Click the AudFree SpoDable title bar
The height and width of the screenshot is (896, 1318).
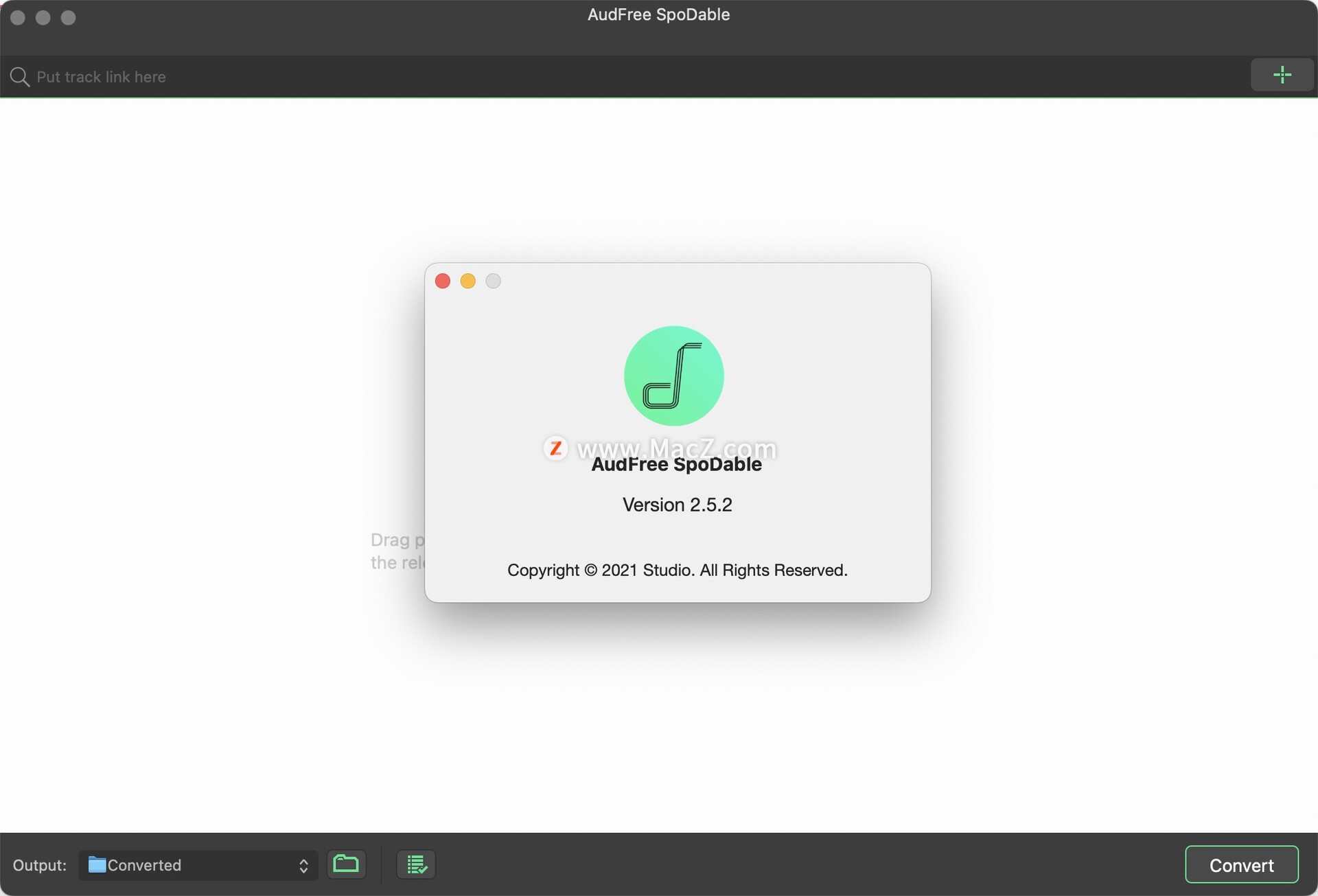pos(658,14)
